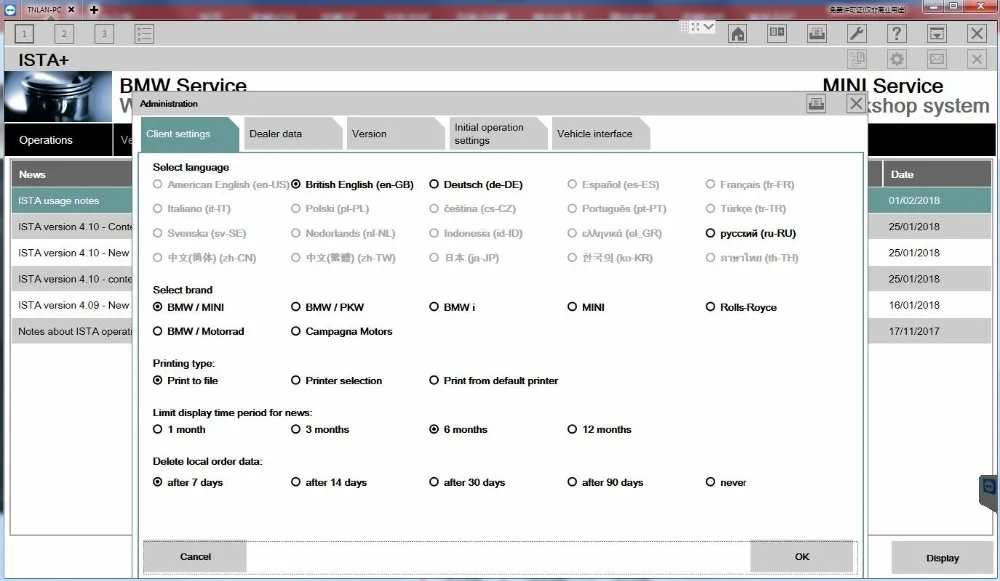Select the ISTA usage notes news row
This screenshot has width=1000, height=581.
coord(72,200)
